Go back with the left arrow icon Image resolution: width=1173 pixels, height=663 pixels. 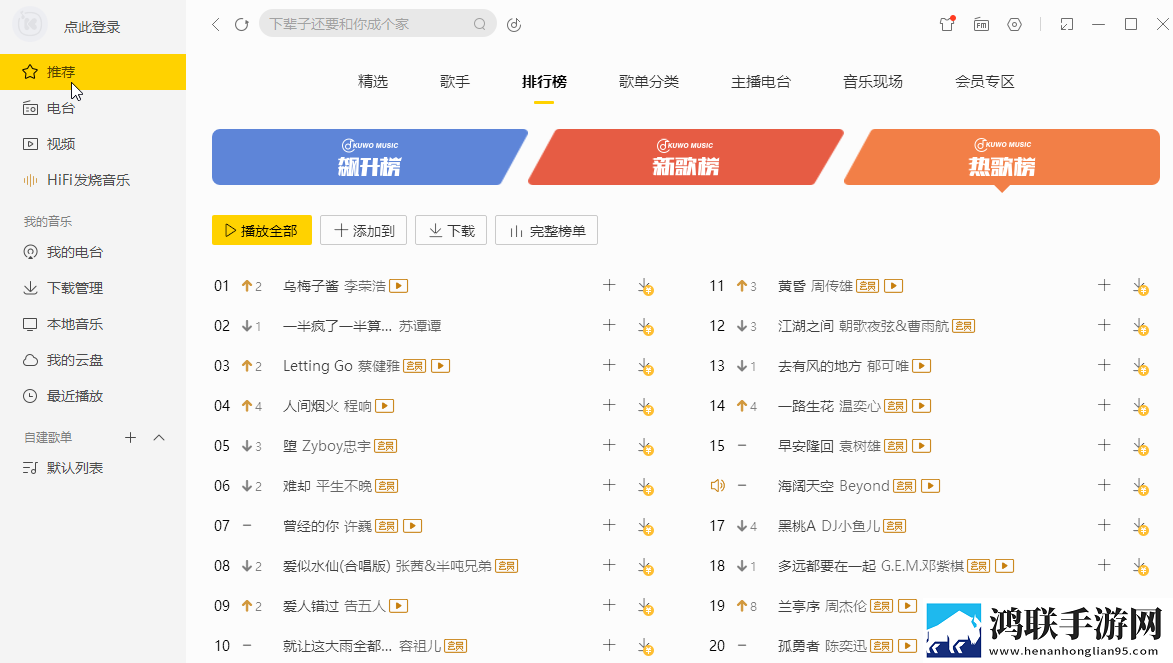[x=215, y=25]
